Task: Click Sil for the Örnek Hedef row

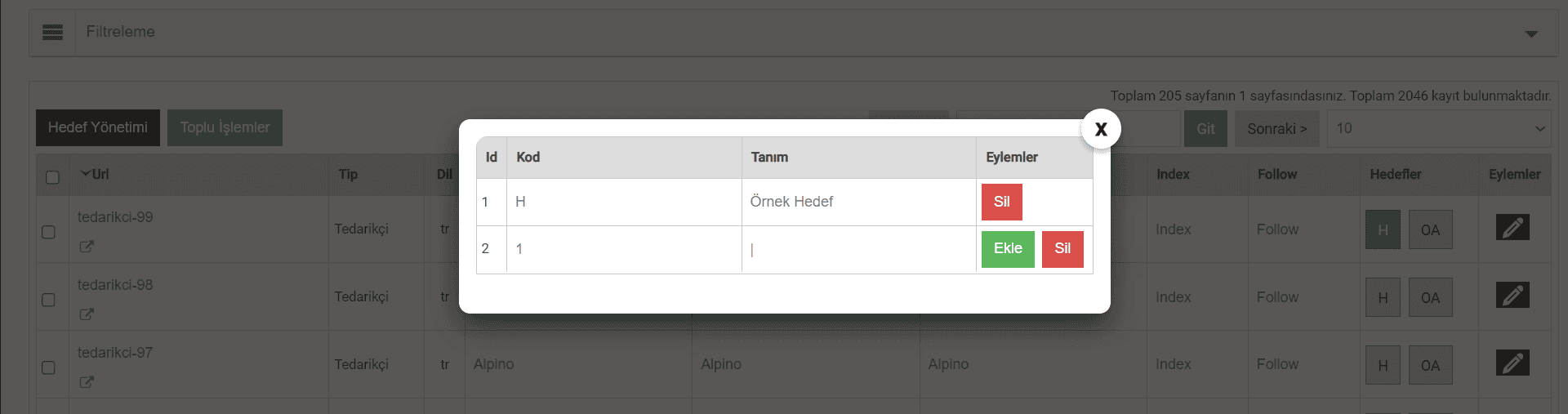Action: (1001, 202)
